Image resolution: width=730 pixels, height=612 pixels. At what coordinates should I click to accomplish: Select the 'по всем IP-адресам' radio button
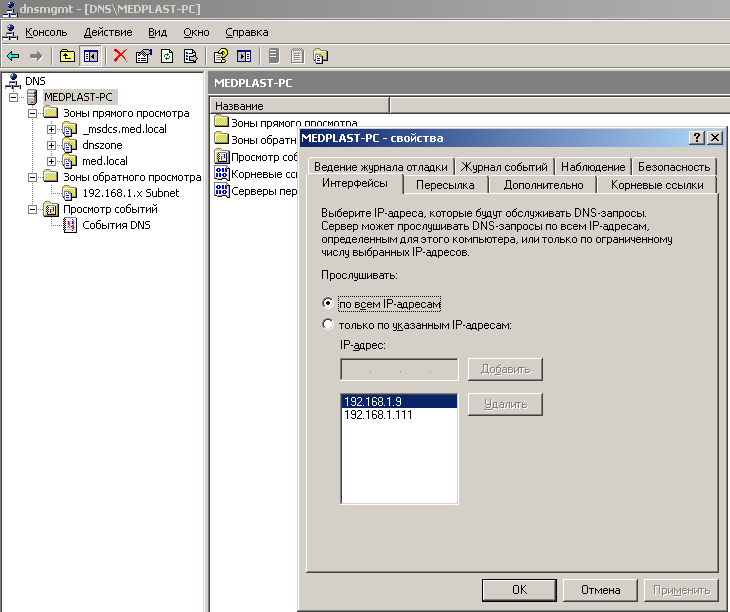coord(328,303)
